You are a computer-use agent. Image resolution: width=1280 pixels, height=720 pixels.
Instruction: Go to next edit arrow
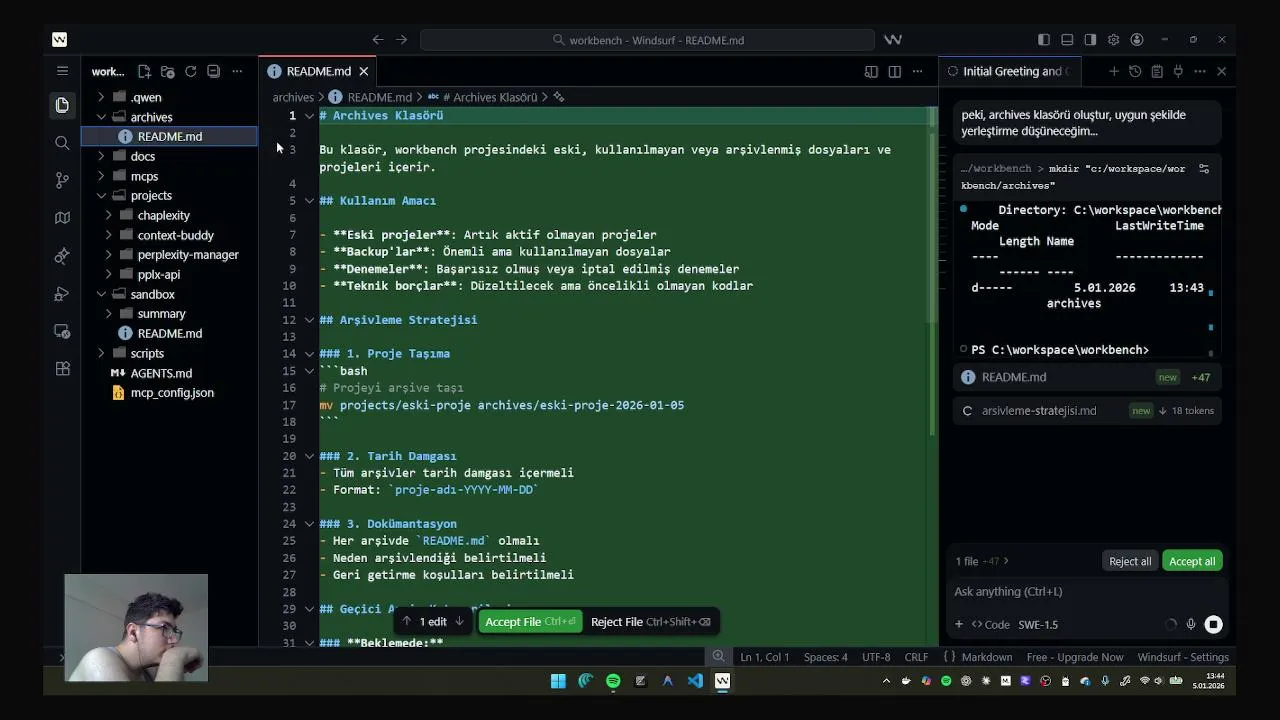459,621
